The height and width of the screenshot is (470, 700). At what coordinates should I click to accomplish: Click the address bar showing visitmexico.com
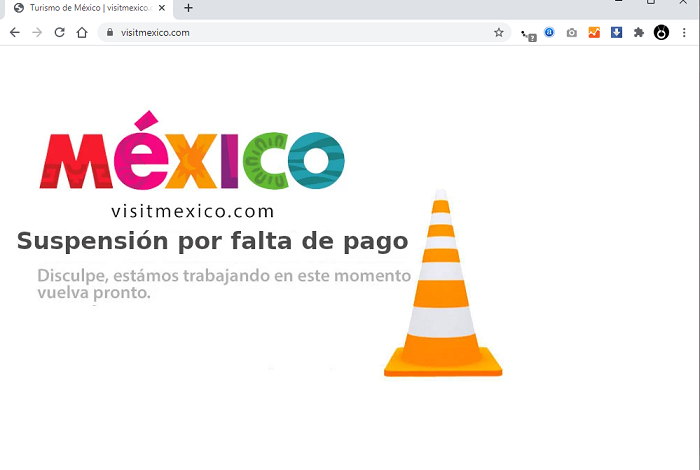(x=300, y=32)
